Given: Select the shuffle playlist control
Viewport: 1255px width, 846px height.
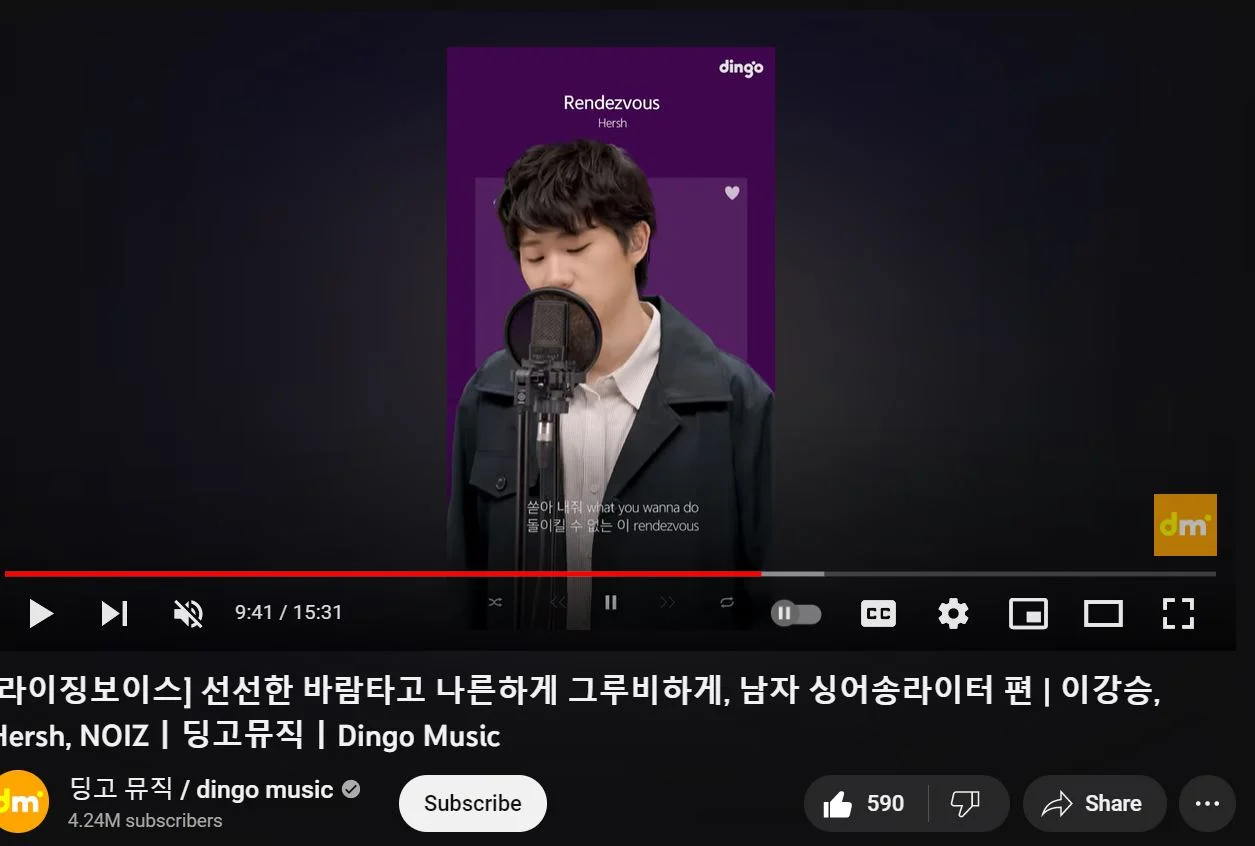Looking at the screenshot, I should (494, 602).
